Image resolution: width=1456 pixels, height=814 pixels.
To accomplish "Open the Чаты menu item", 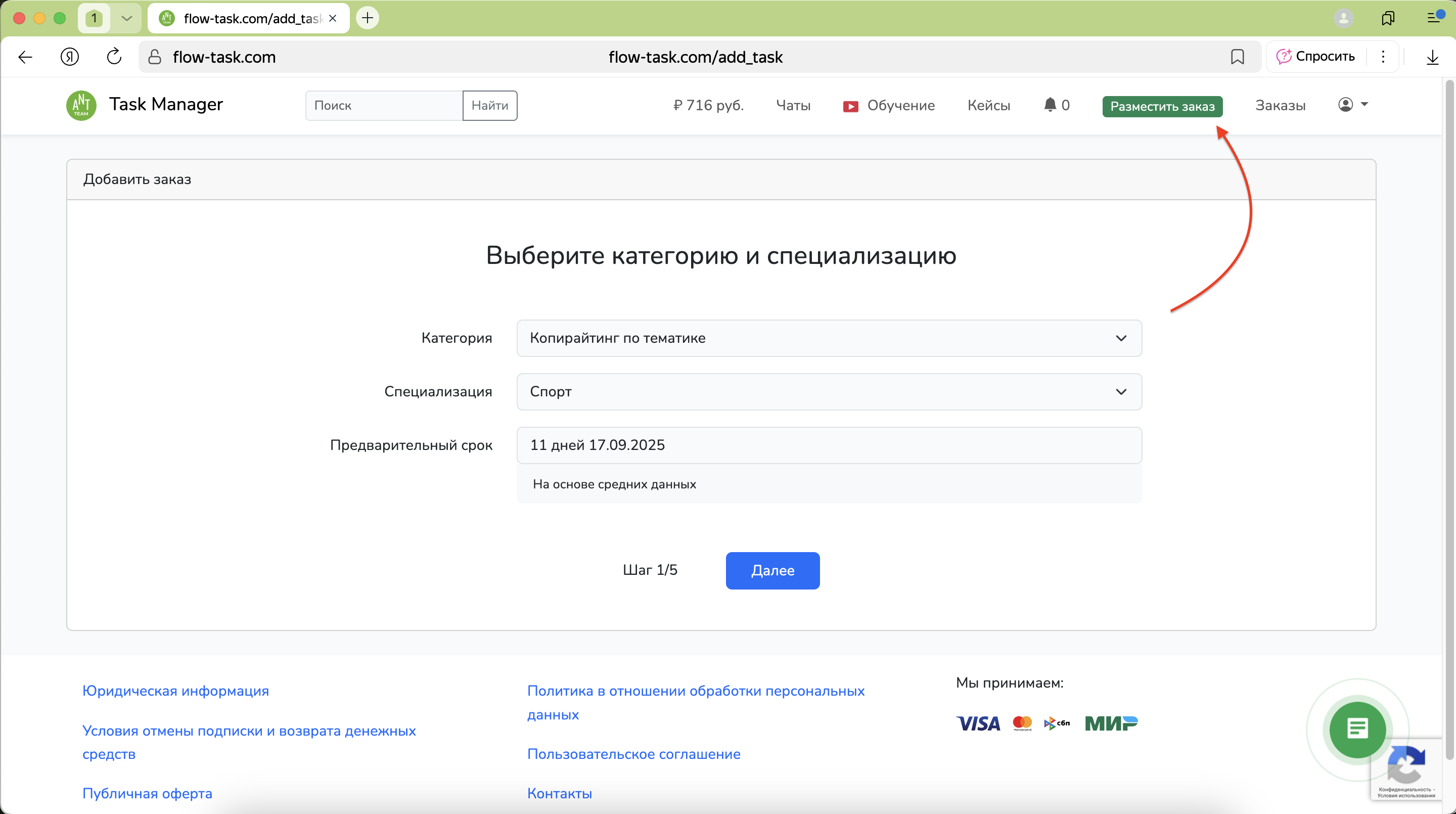I will [x=793, y=105].
